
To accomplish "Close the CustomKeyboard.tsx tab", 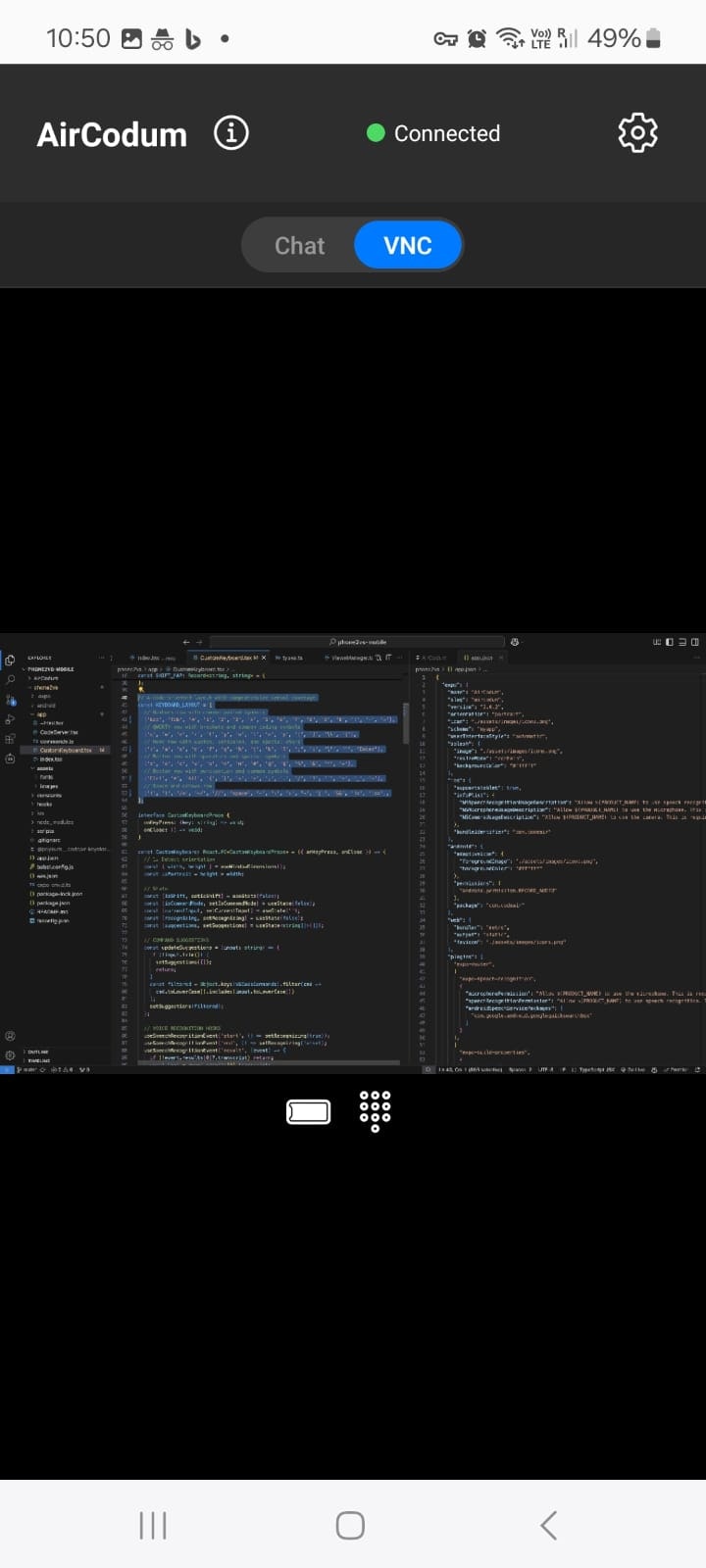I will [x=263, y=657].
